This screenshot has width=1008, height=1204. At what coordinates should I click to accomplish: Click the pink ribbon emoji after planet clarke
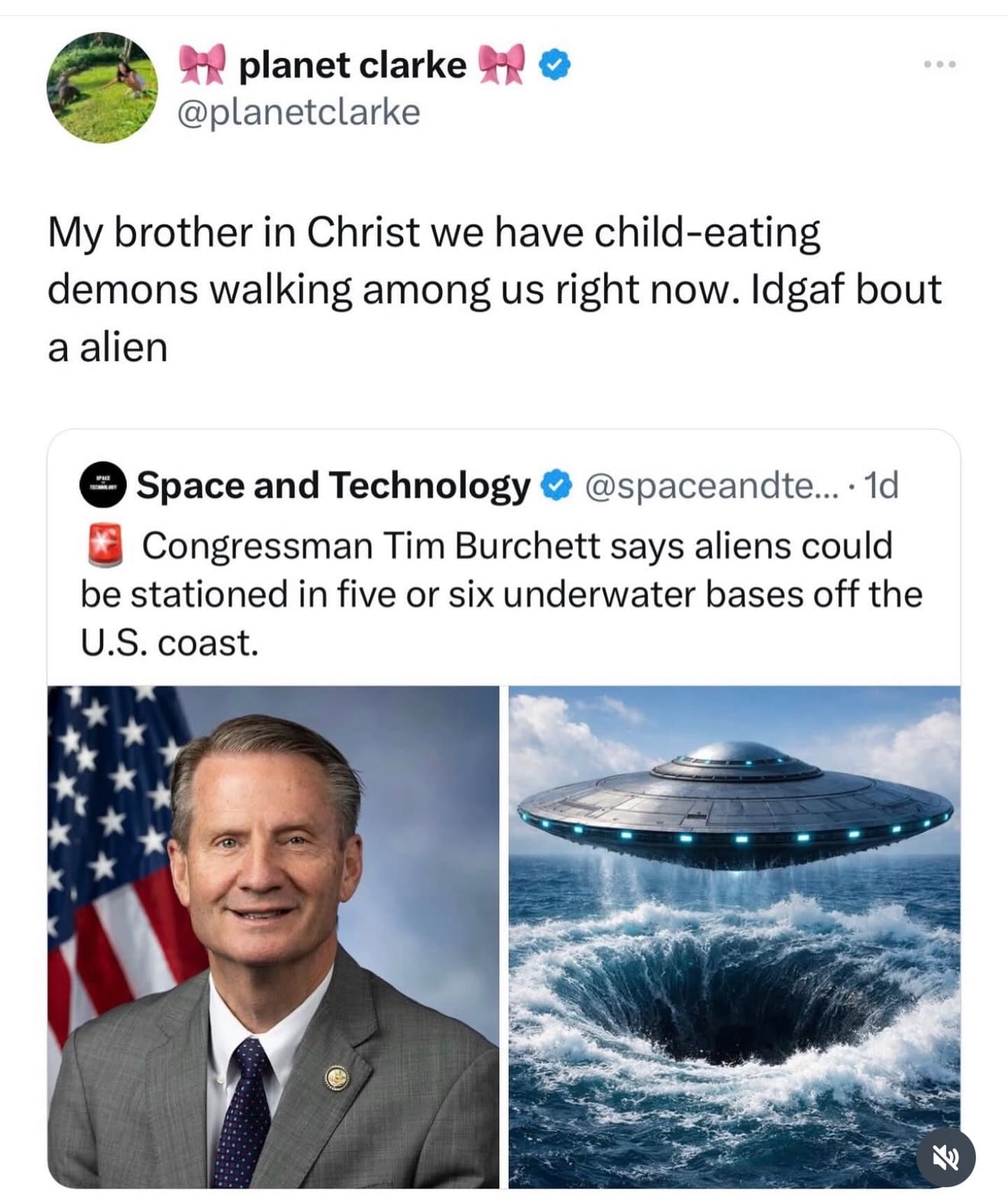(x=501, y=64)
